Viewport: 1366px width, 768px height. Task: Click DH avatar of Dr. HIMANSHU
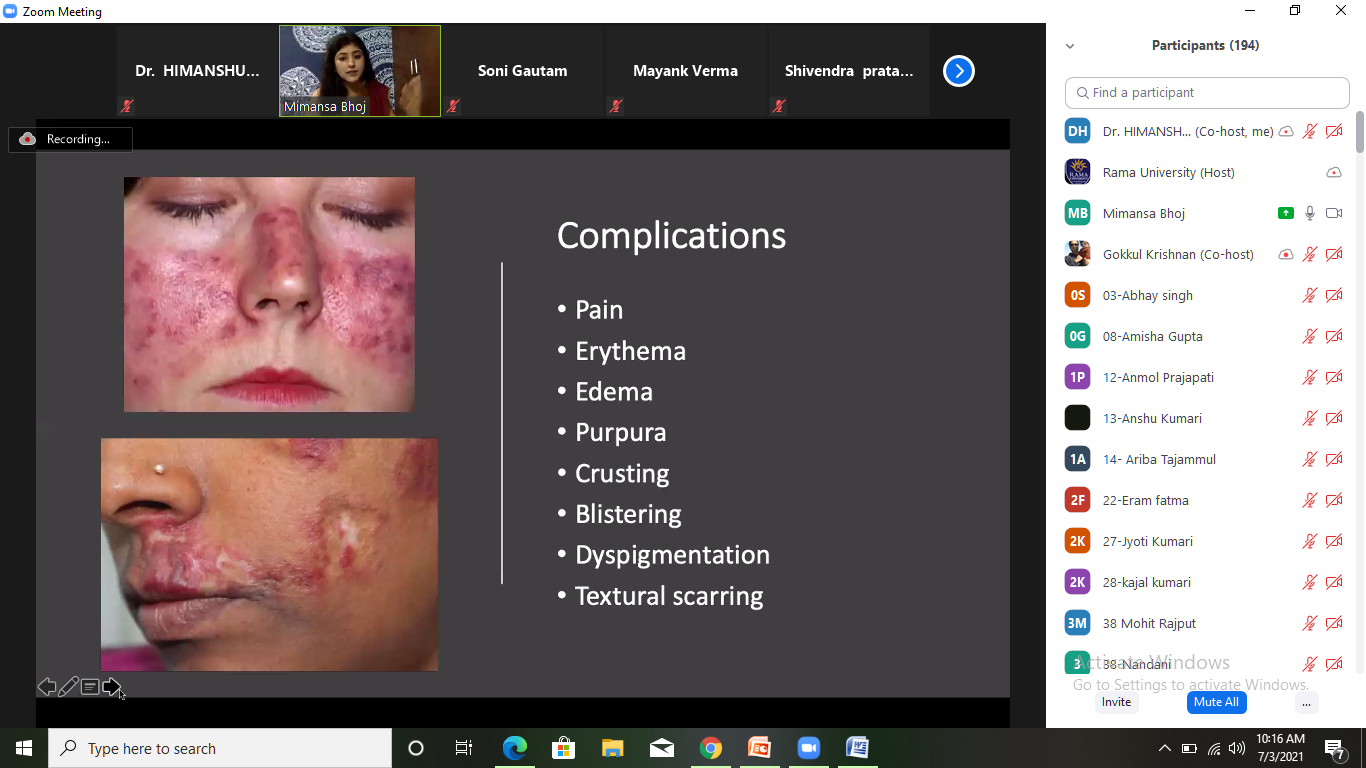coord(1077,131)
